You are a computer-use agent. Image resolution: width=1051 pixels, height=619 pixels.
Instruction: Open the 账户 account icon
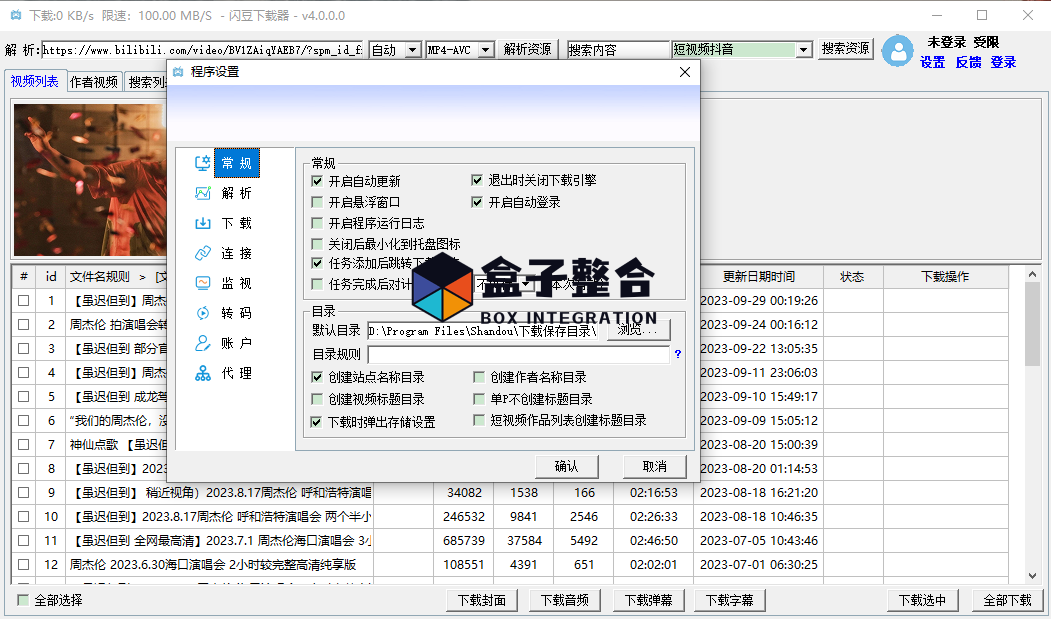202,343
